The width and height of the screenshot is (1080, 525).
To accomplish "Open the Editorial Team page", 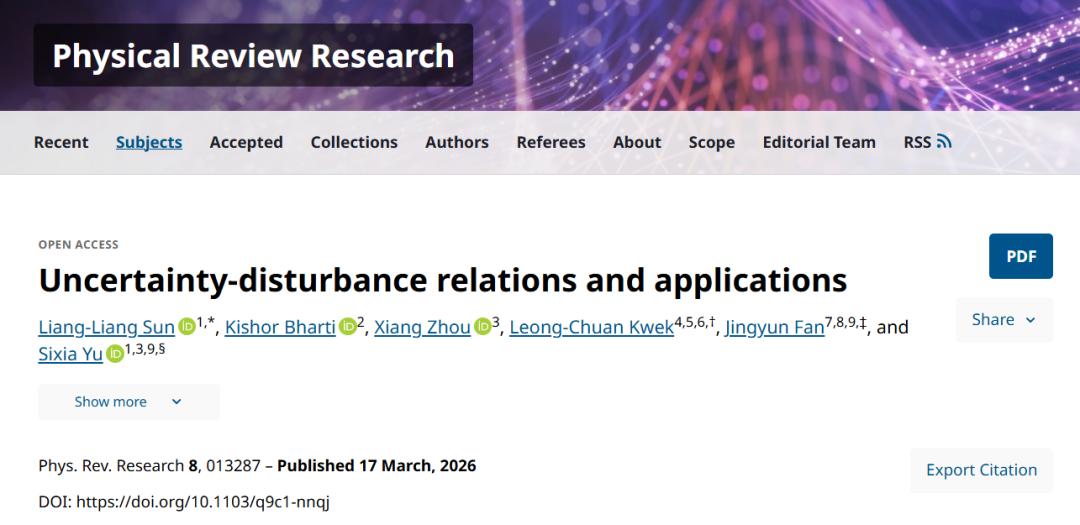I will (819, 142).
